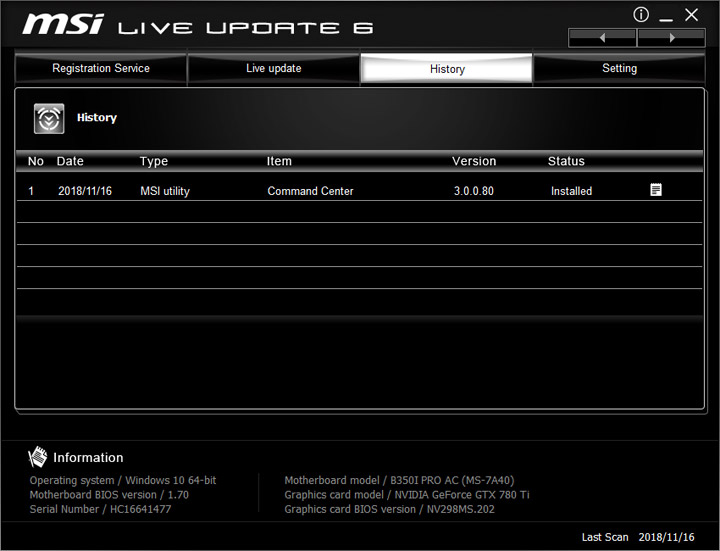Click the Information section icon
Screen dimensions: 720x551
pyautogui.click(x=38, y=457)
